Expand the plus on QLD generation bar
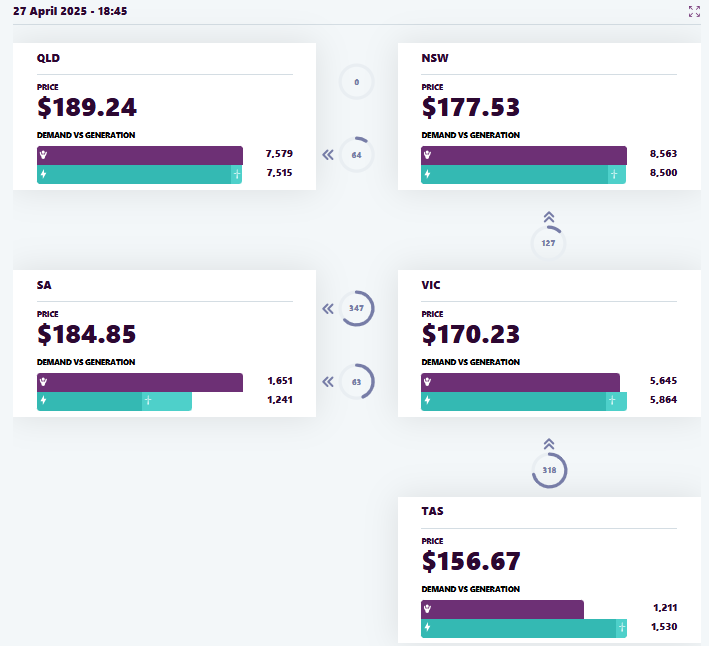Viewport: 709px width, 646px height. pyautogui.click(x=237, y=174)
